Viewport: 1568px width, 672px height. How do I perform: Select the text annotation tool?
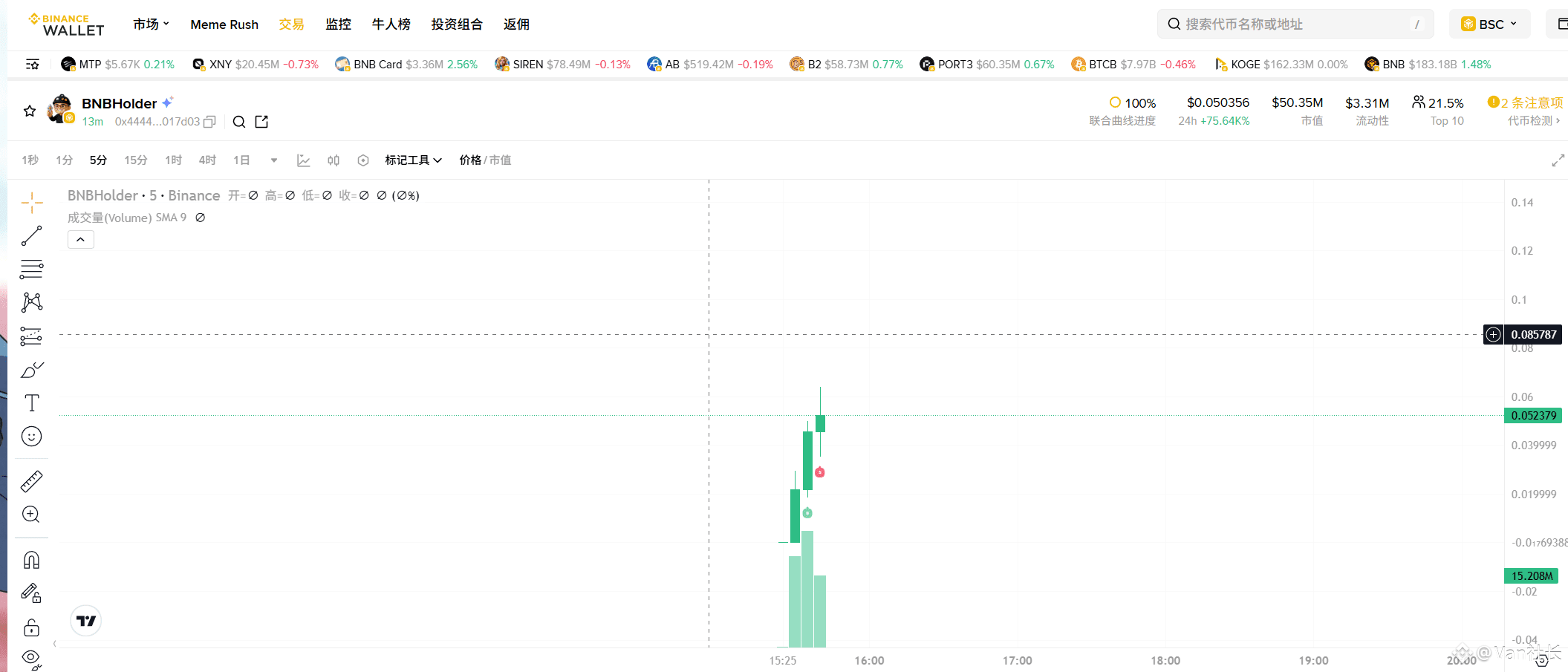pos(31,403)
